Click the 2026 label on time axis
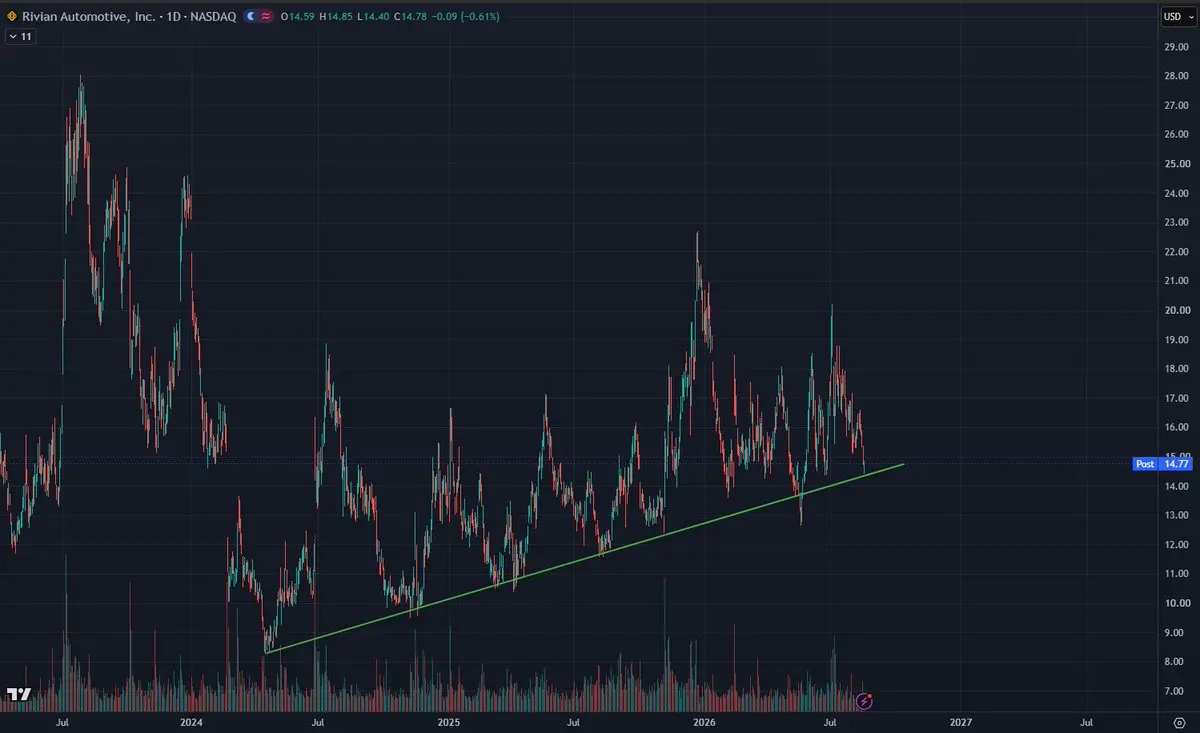1200x733 pixels. coord(704,721)
